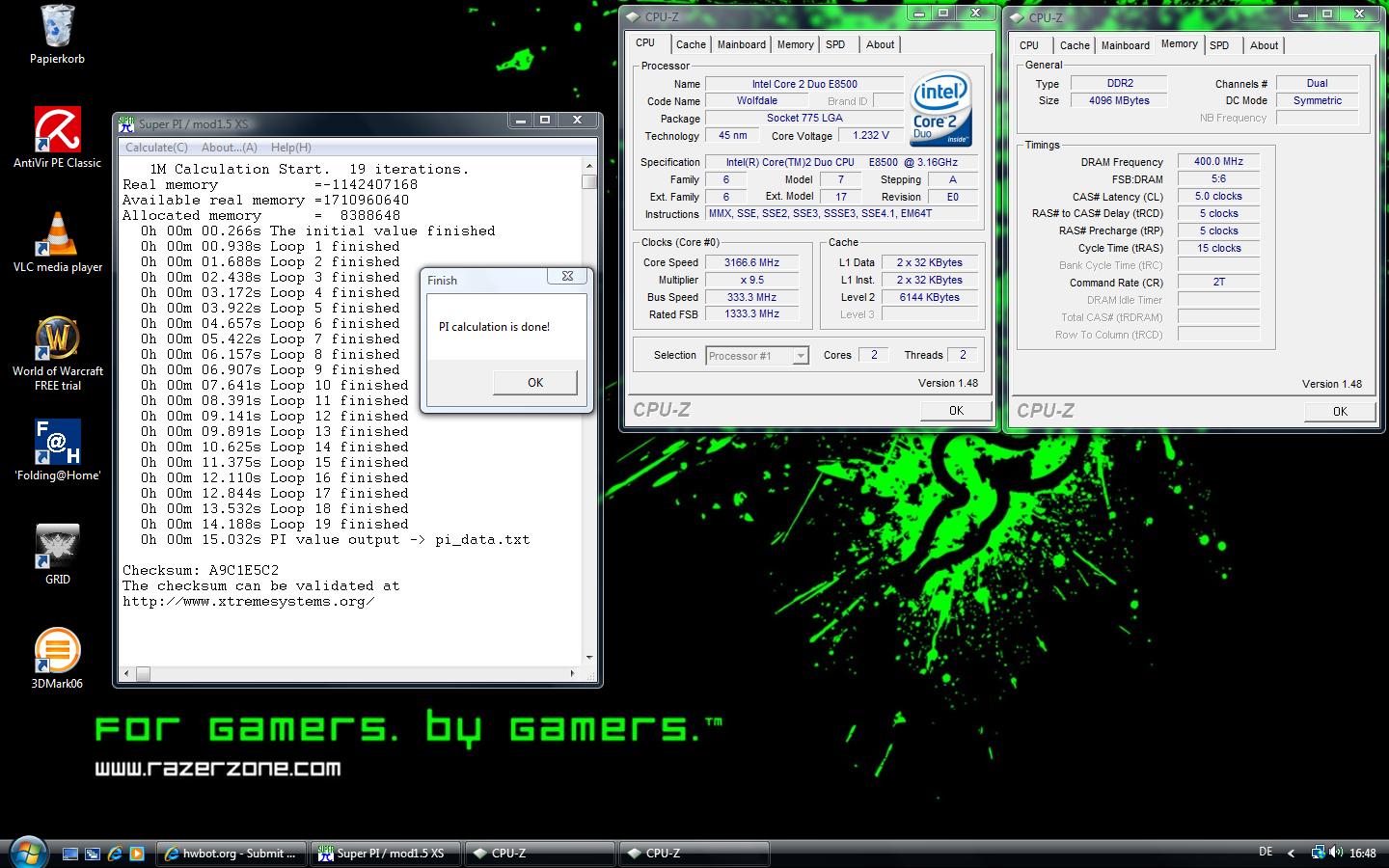Click the Rated FSB 1333.3 MHz value
Image resolution: width=1389 pixels, height=868 pixels.
tap(751, 313)
